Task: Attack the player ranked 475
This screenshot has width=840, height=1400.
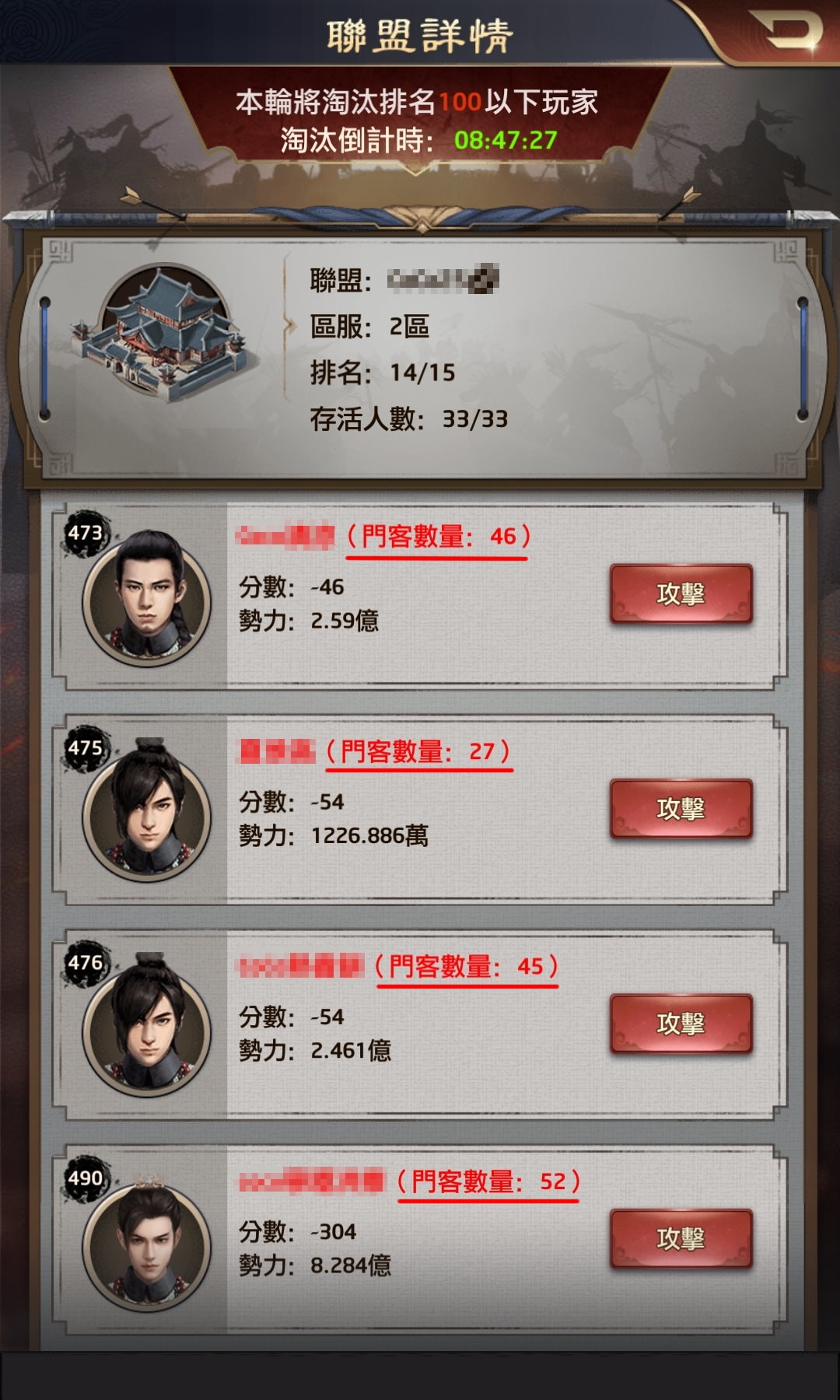Action: pyautogui.click(x=681, y=809)
